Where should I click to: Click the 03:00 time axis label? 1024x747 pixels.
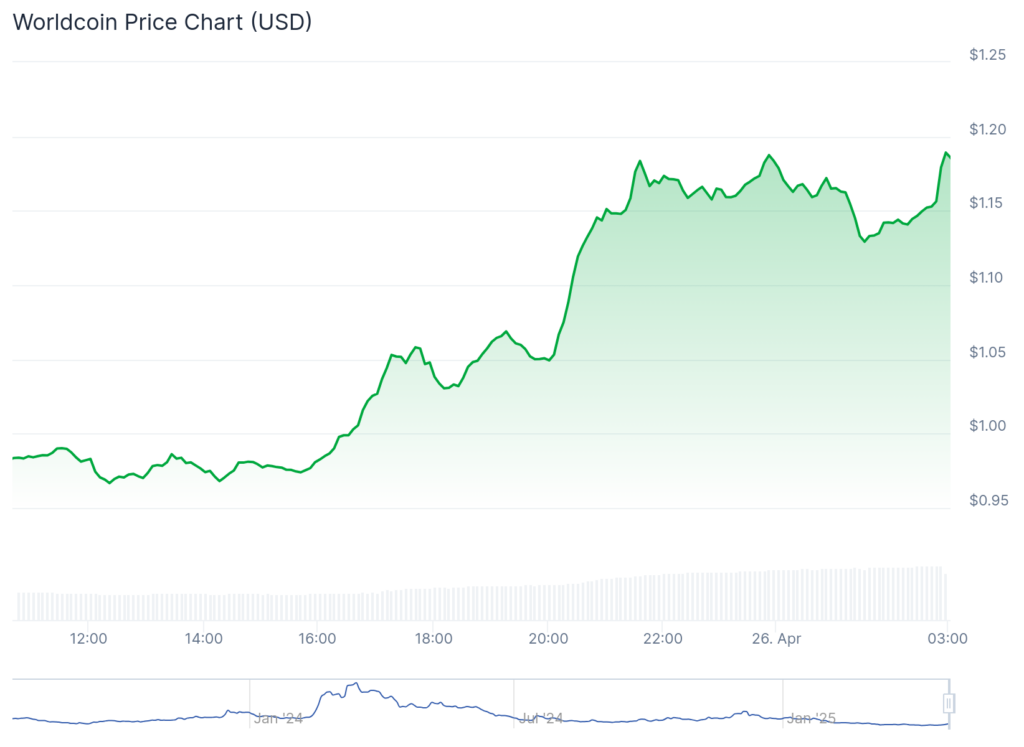tap(948, 638)
